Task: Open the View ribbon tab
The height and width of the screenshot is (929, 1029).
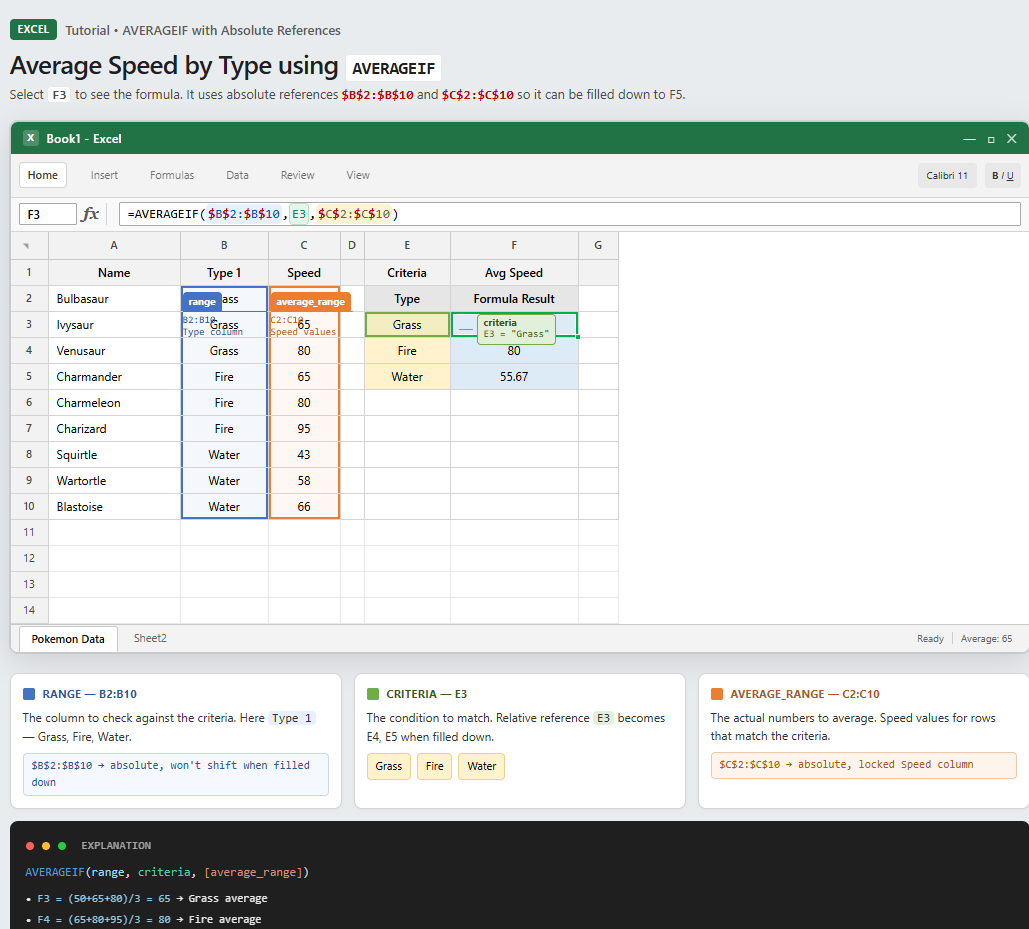Action: point(358,175)
